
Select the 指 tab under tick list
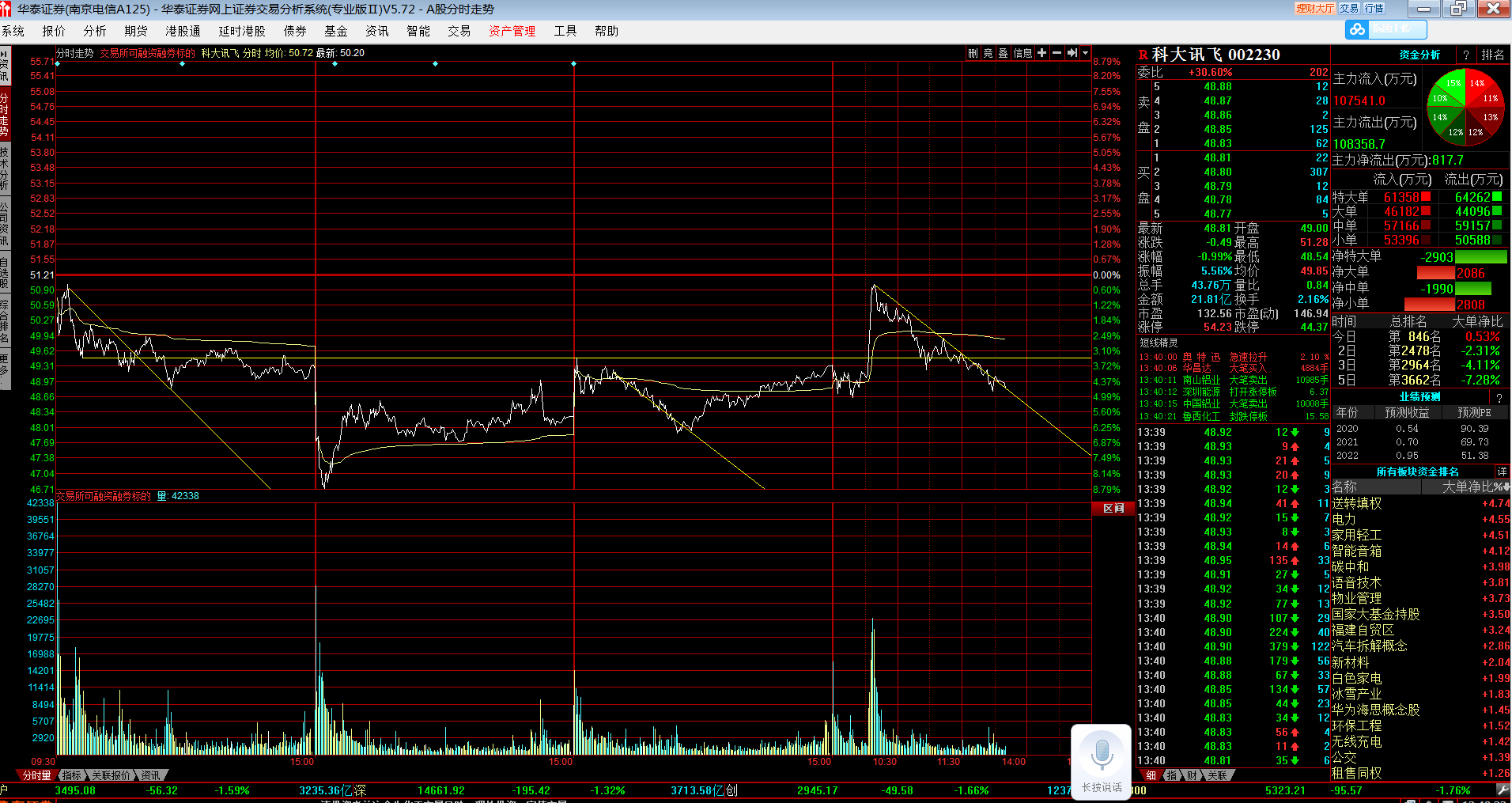[1171, 775]
